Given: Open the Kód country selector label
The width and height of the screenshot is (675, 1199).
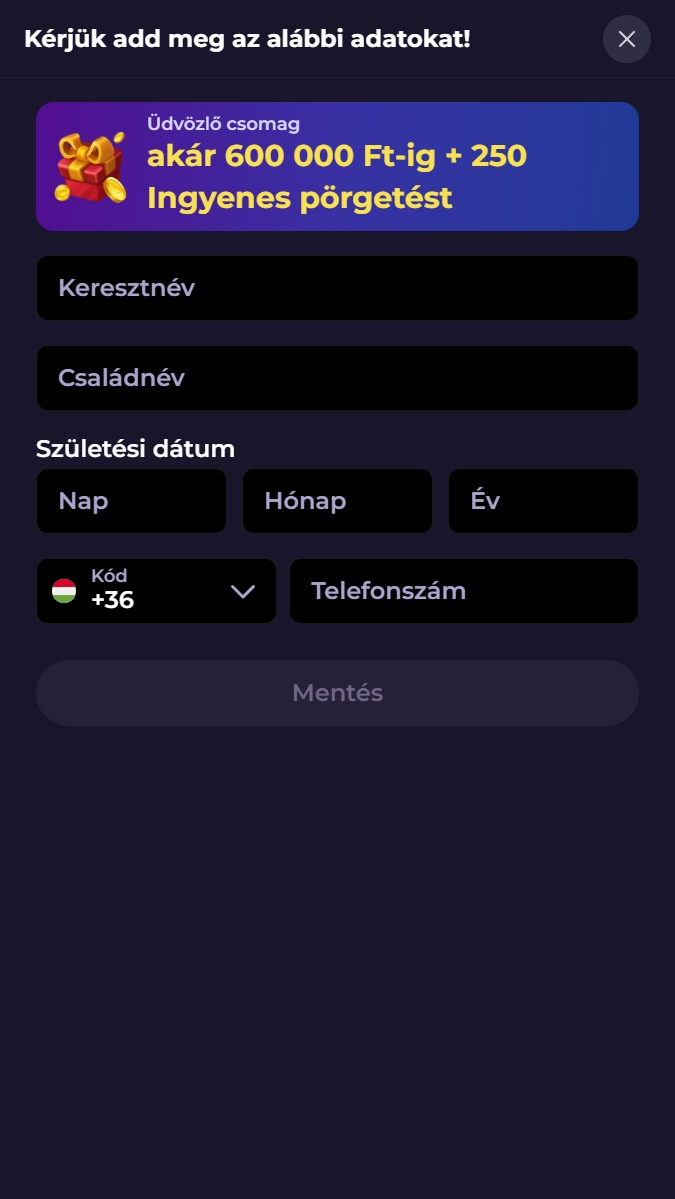Looking at the screenshot, I should 109,576.
